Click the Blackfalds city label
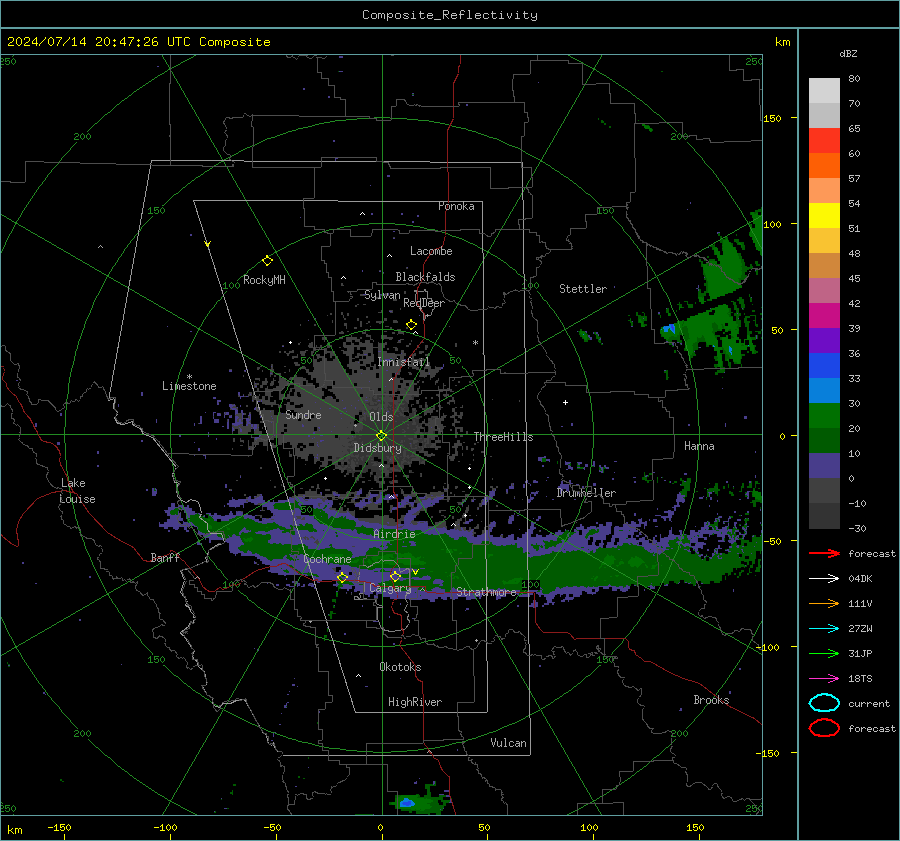The image size is (900, 841). pyautogui.click(x=425, y=277)
